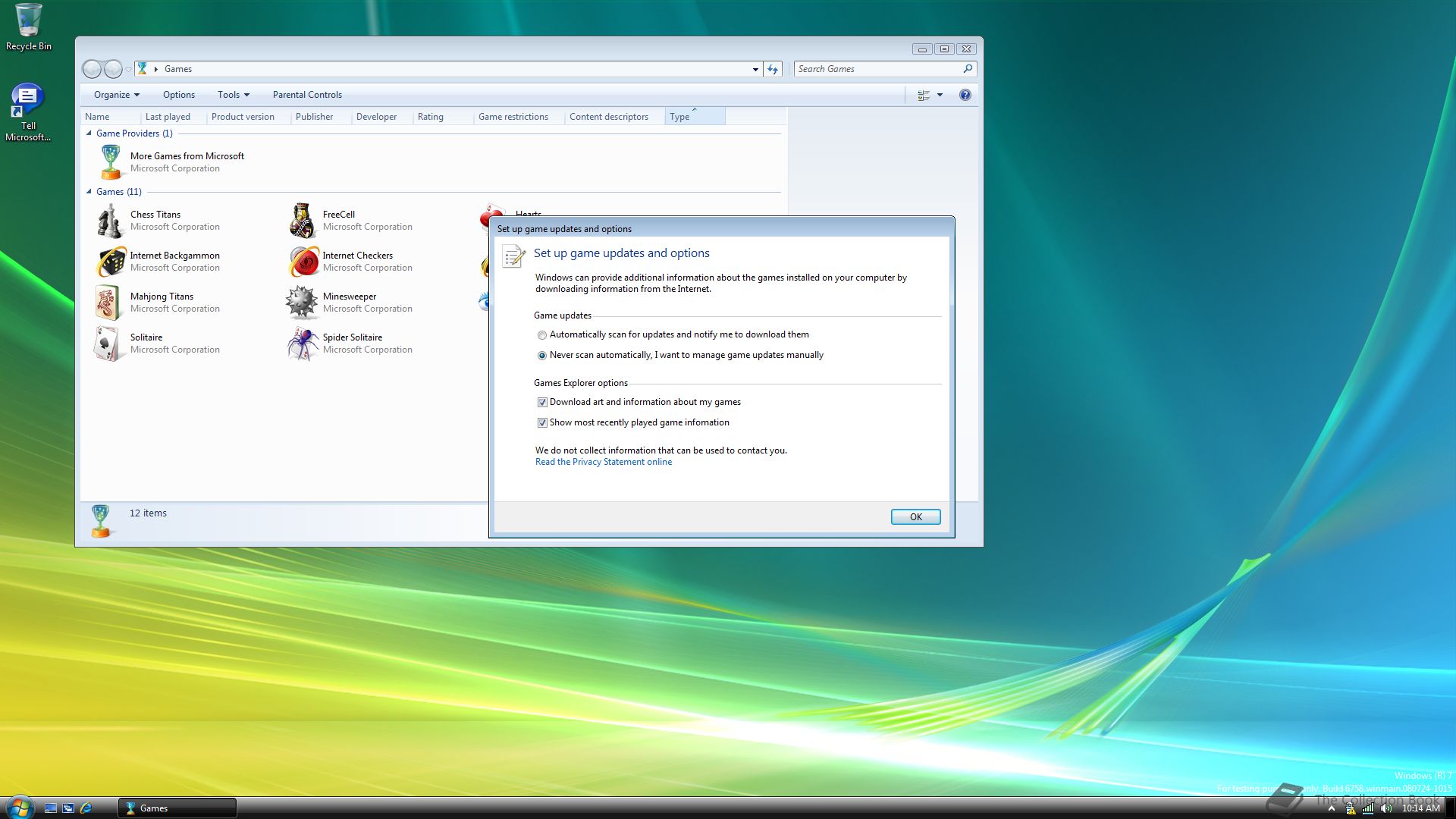1456x819 pixels.
Task: Click the volume speaker tray icon
Action: click(x=1387, y=808)
